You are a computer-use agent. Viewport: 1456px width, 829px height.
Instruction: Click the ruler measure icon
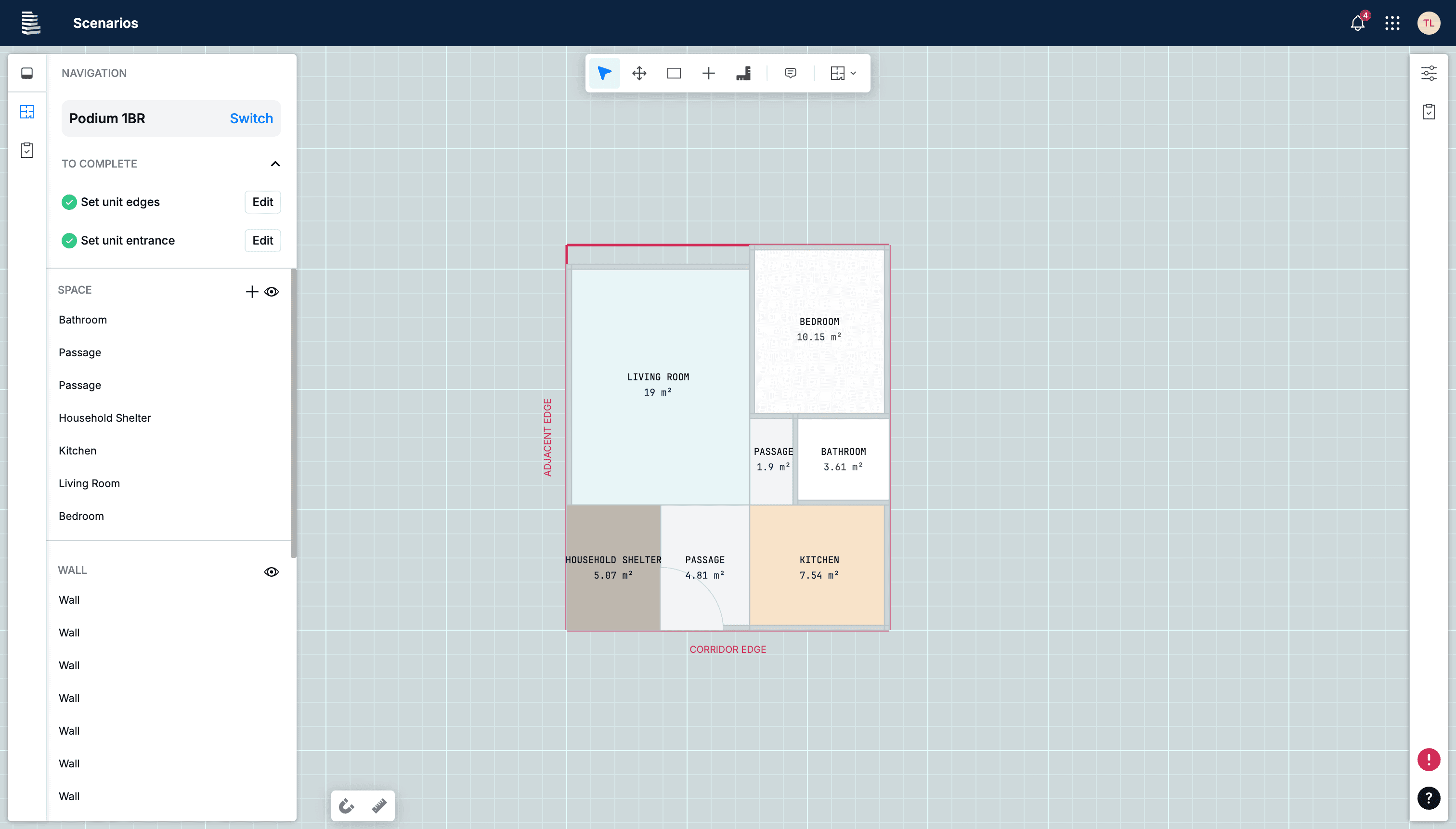379,806
